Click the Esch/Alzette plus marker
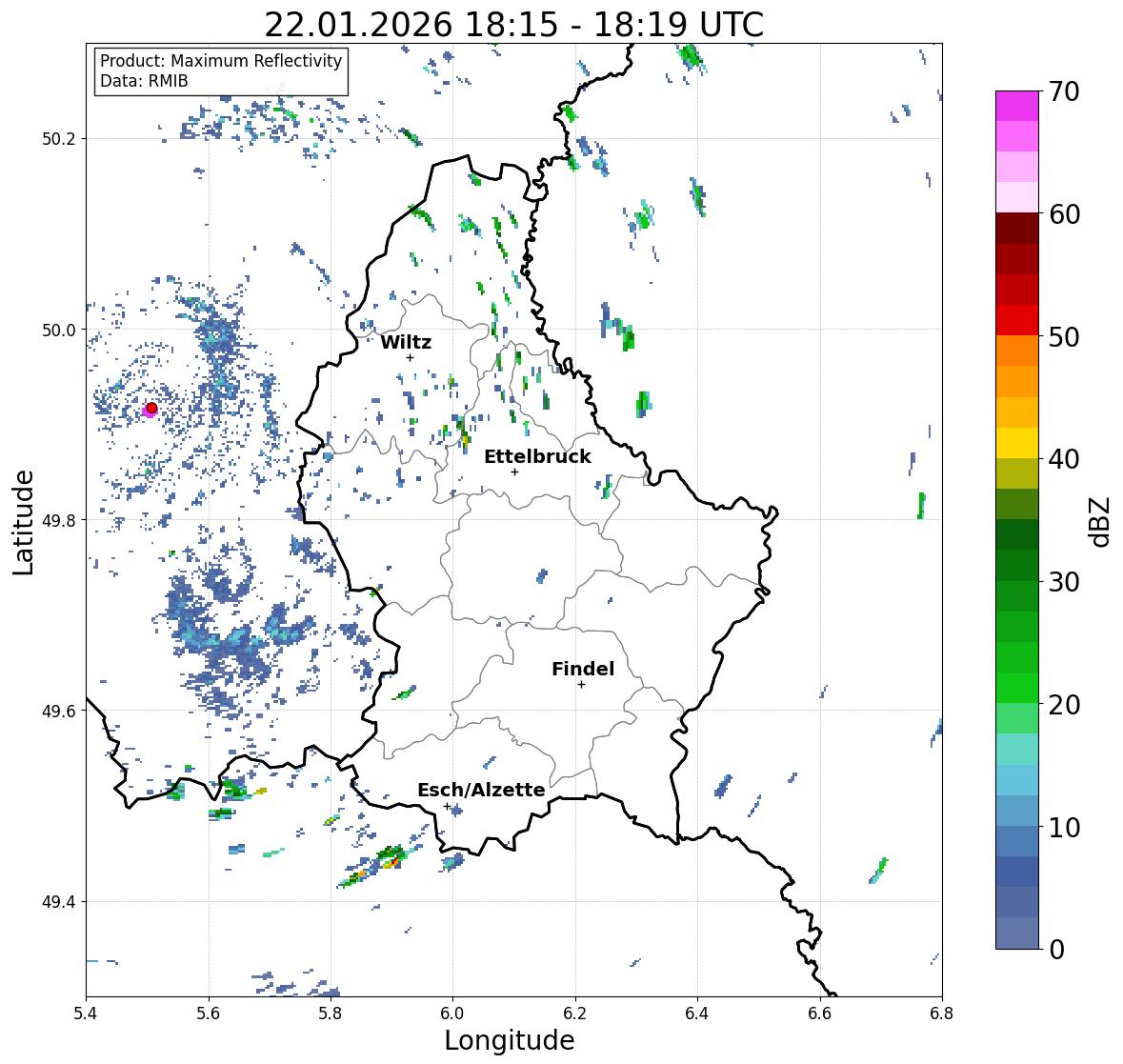The image size is (1123, 1064). point(447,806)
